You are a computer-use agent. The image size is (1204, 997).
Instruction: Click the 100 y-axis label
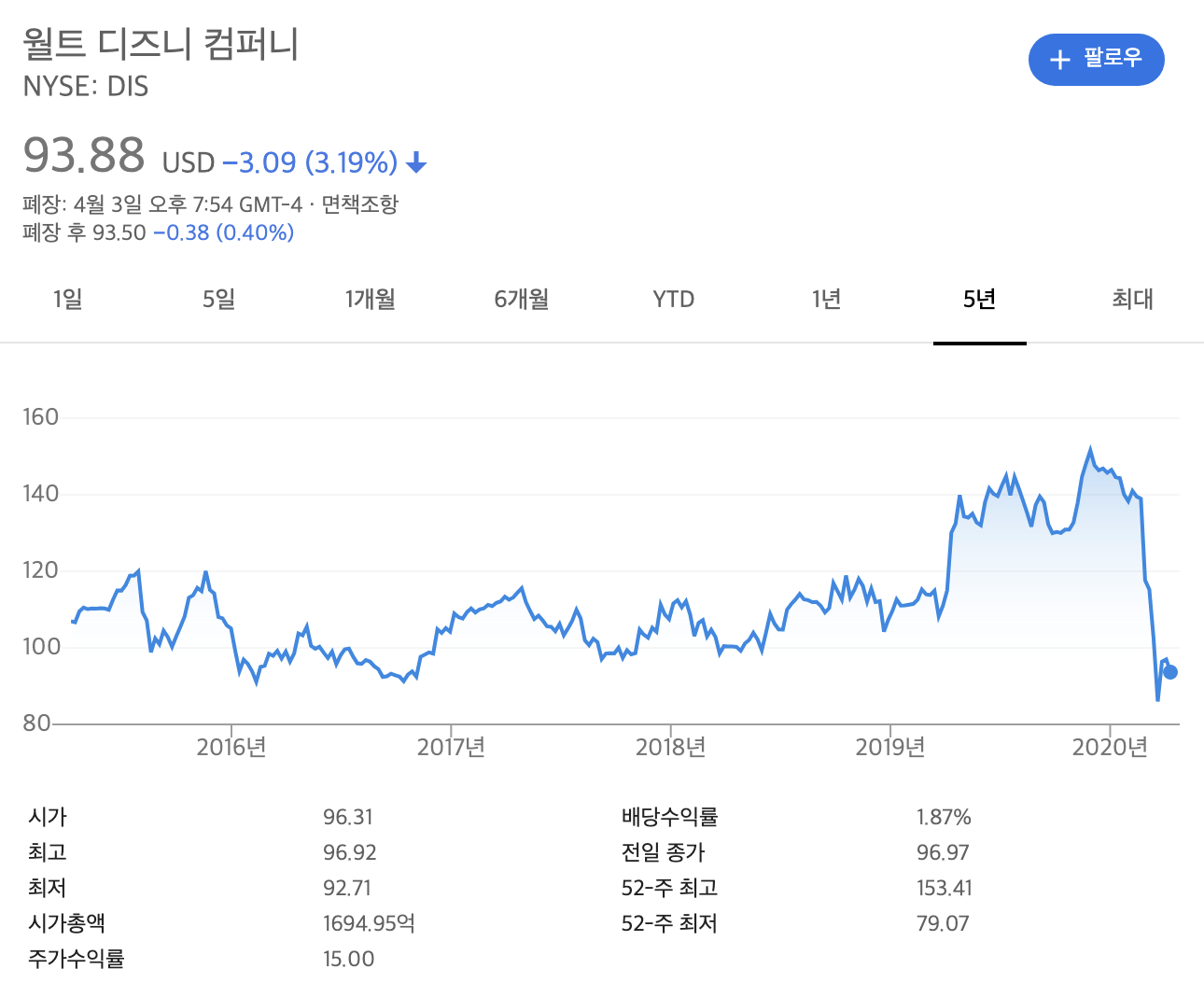[40, 647]
